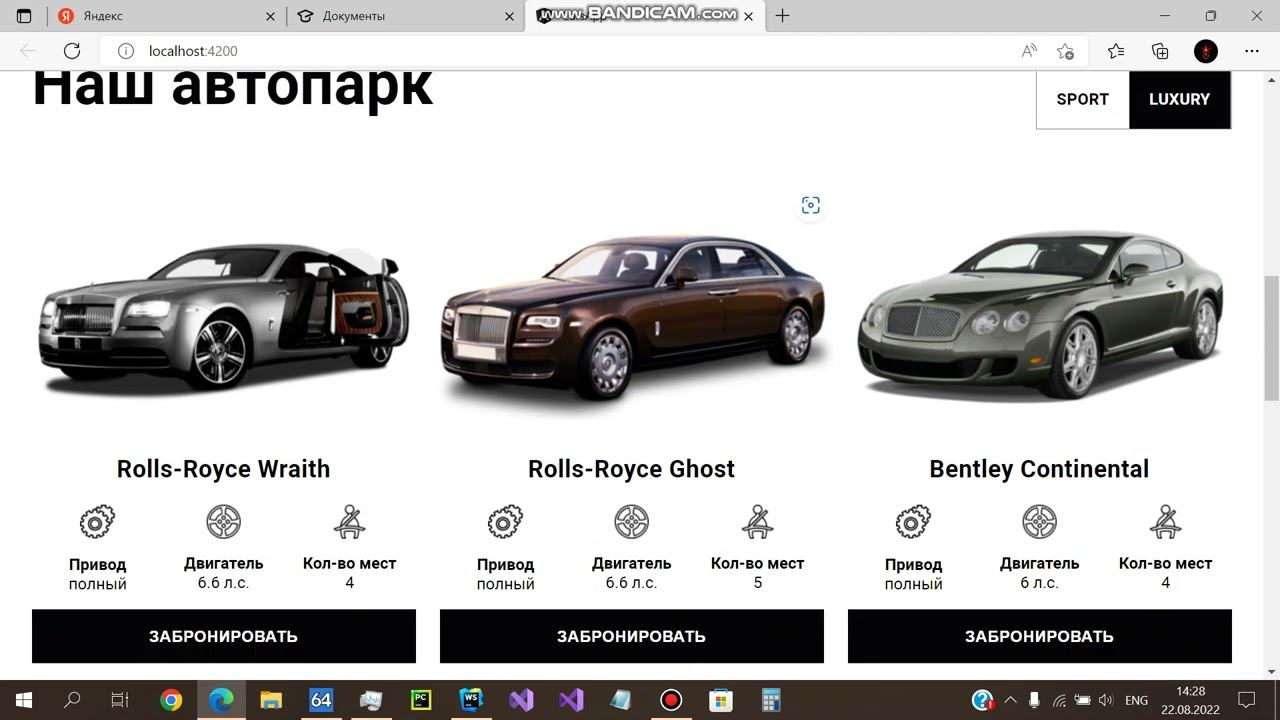The width and height of the screenshot is (1280, 720).
Task: Open the tab actions menu icon
Action: click(x=24, y=16)
